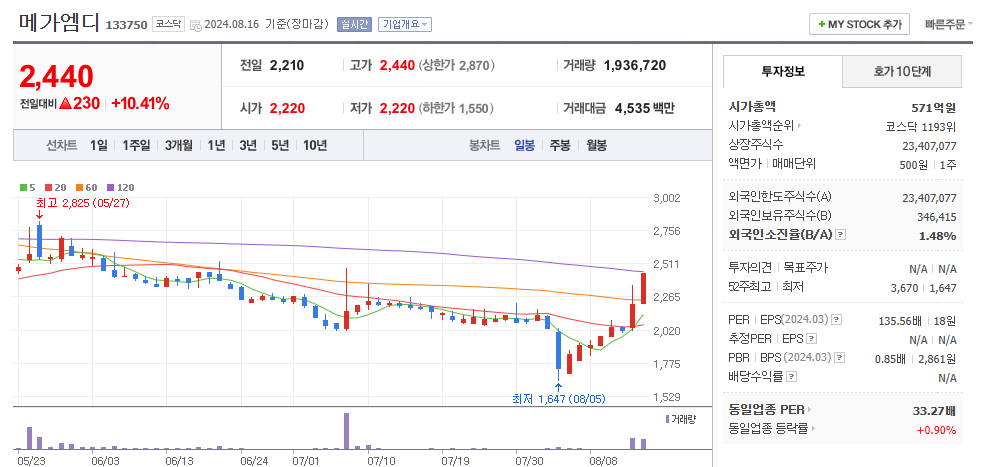988x467 pixels.
Task: Click the 거래량 value 1,936,720
Action: coord(635,65)
